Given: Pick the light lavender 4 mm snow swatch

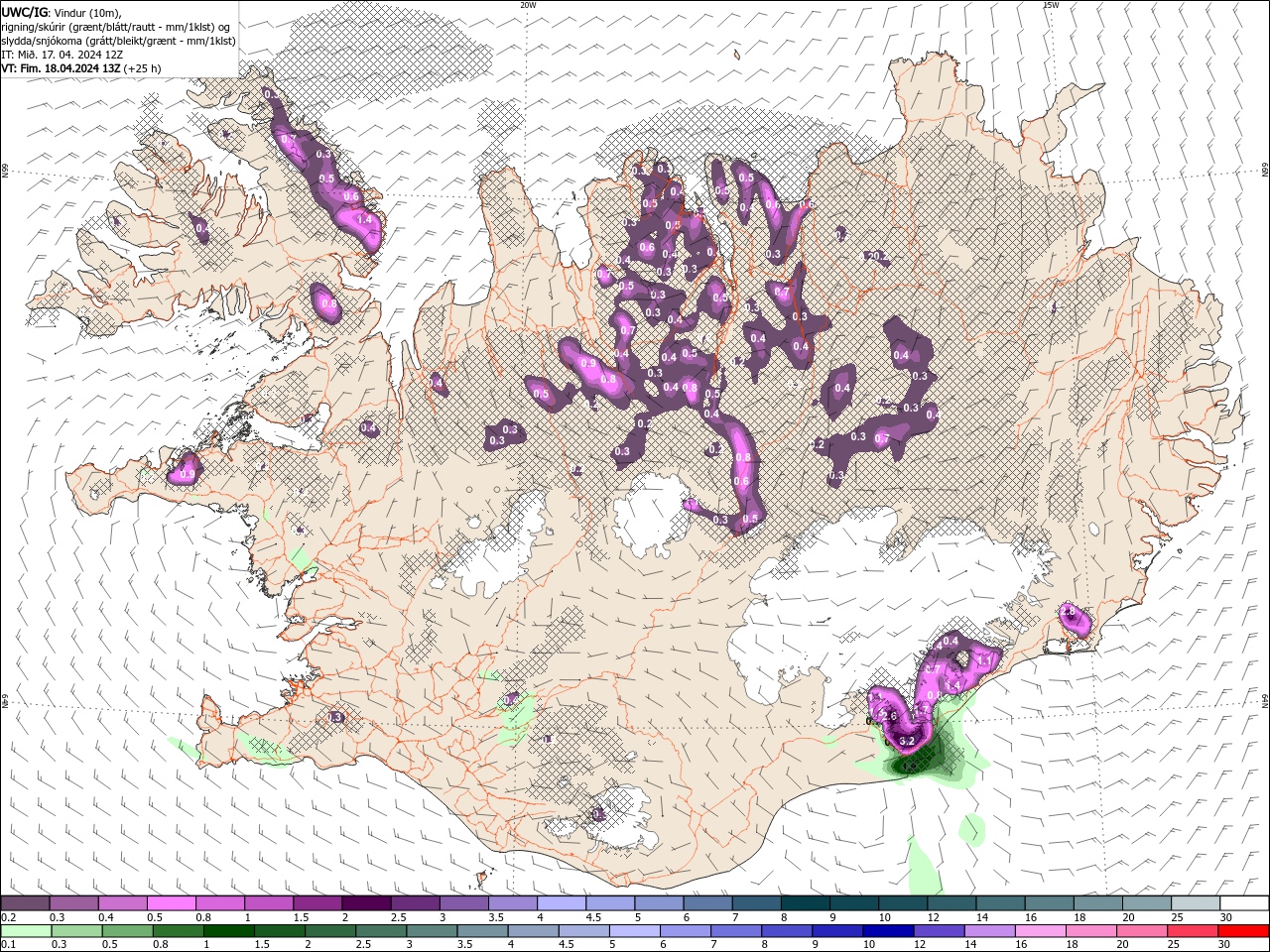Looking at the screenshot, I should pyautogui.click(x=562, y=903).
